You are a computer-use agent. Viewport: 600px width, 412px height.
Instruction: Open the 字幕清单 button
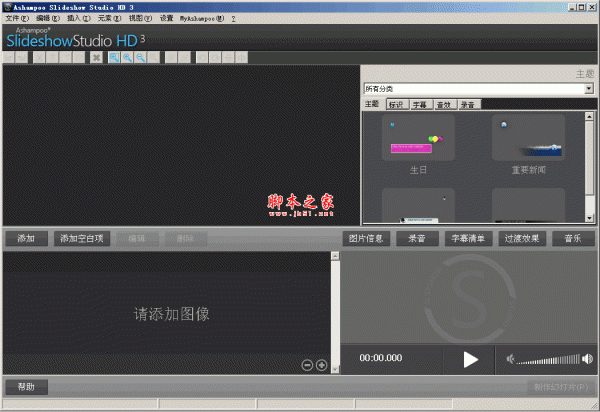(x=468, y=239)
